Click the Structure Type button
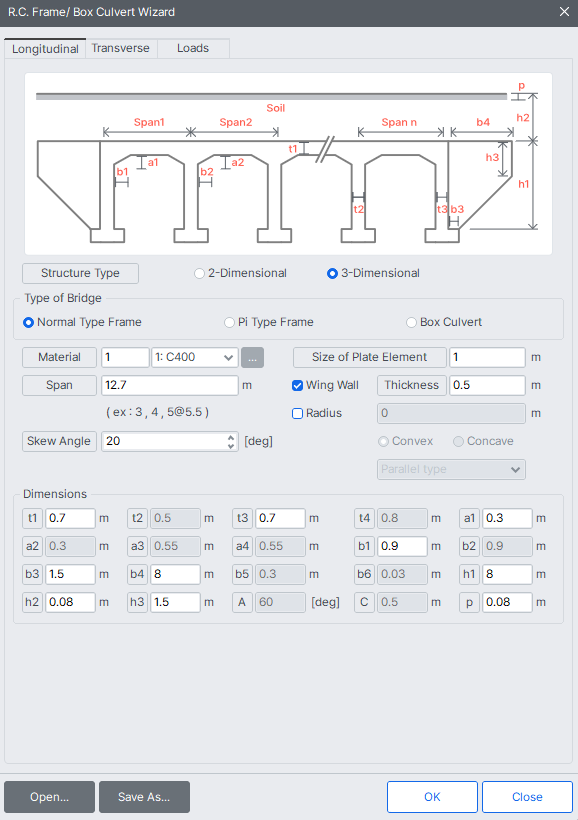Viewport: 578px width, 820px height. point(80,273)
